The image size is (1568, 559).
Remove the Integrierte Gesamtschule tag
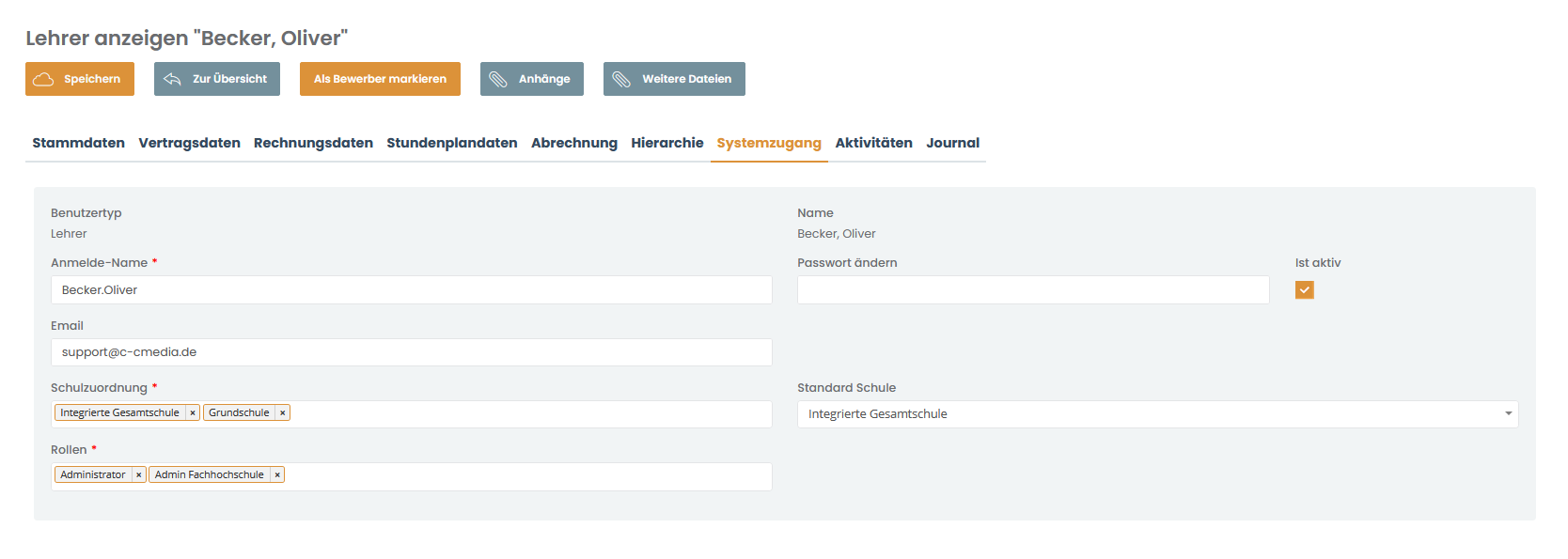pos(193,412)
